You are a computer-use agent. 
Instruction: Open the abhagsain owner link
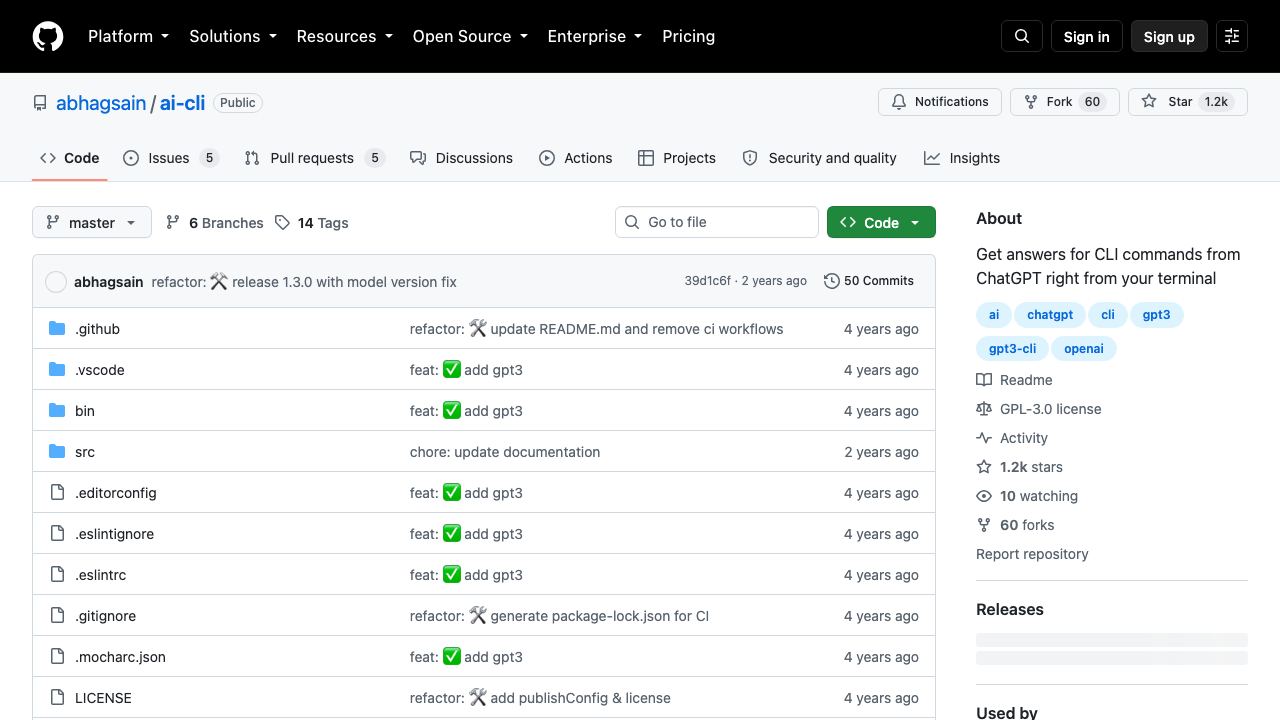[101, 103]
